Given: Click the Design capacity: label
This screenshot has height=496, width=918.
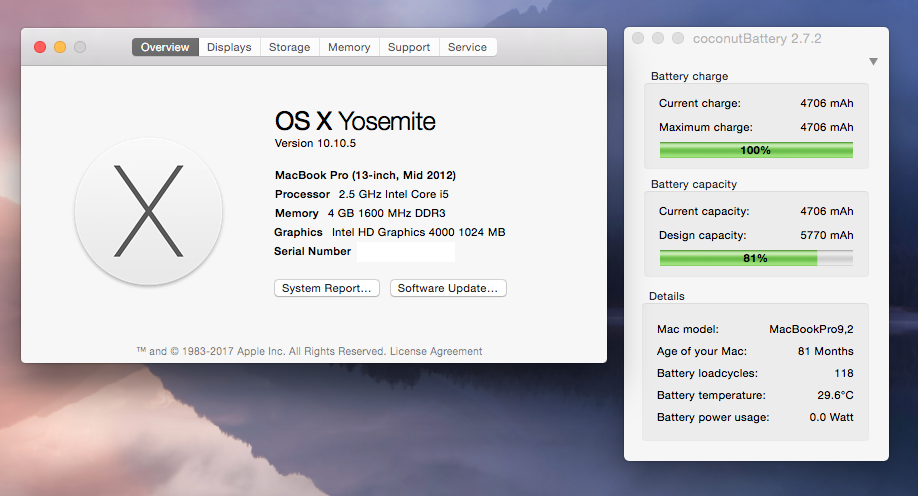Looking at the screenshot, I should [703, 235].
